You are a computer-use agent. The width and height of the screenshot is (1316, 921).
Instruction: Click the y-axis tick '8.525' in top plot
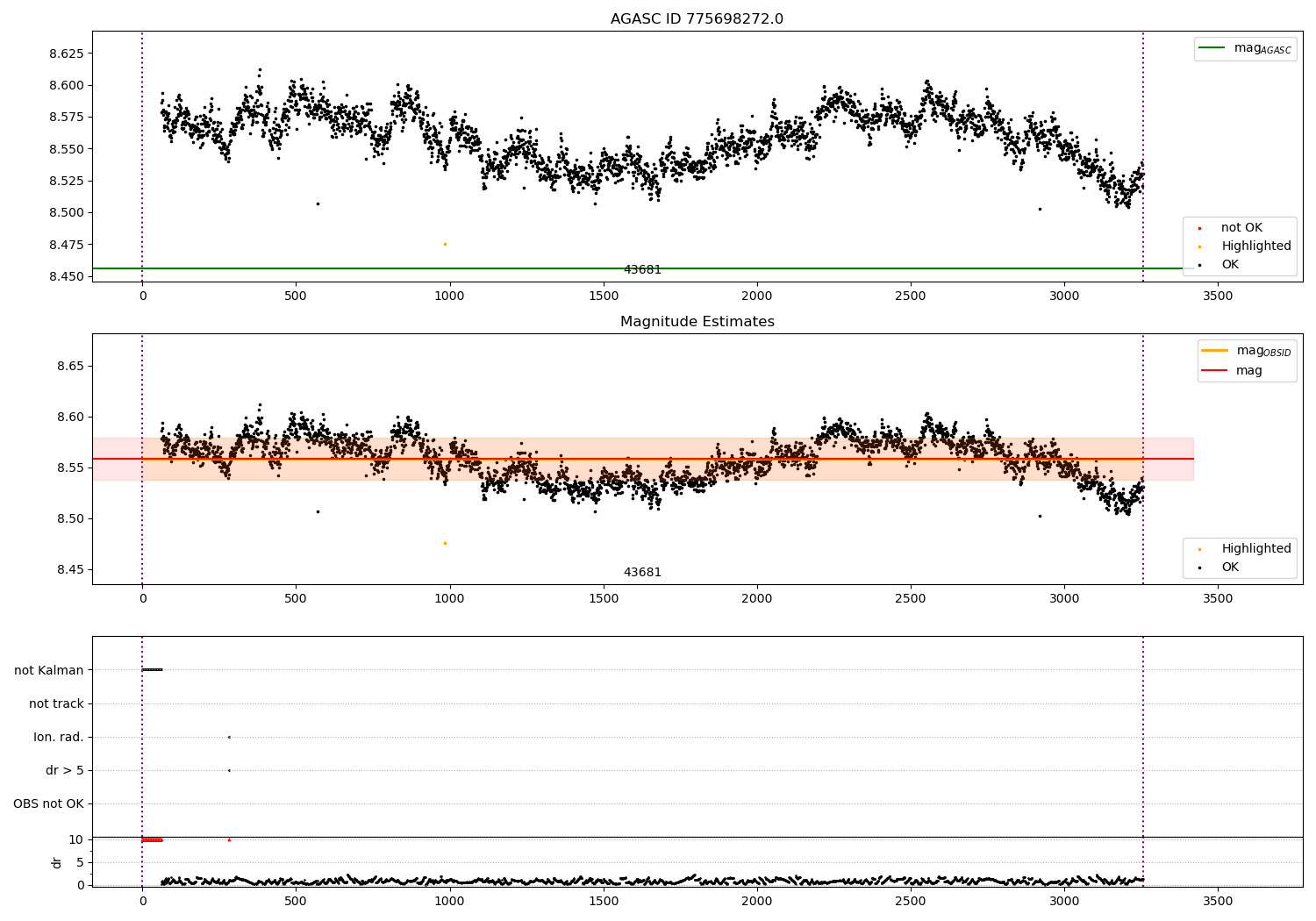click(x=67, y=181)
